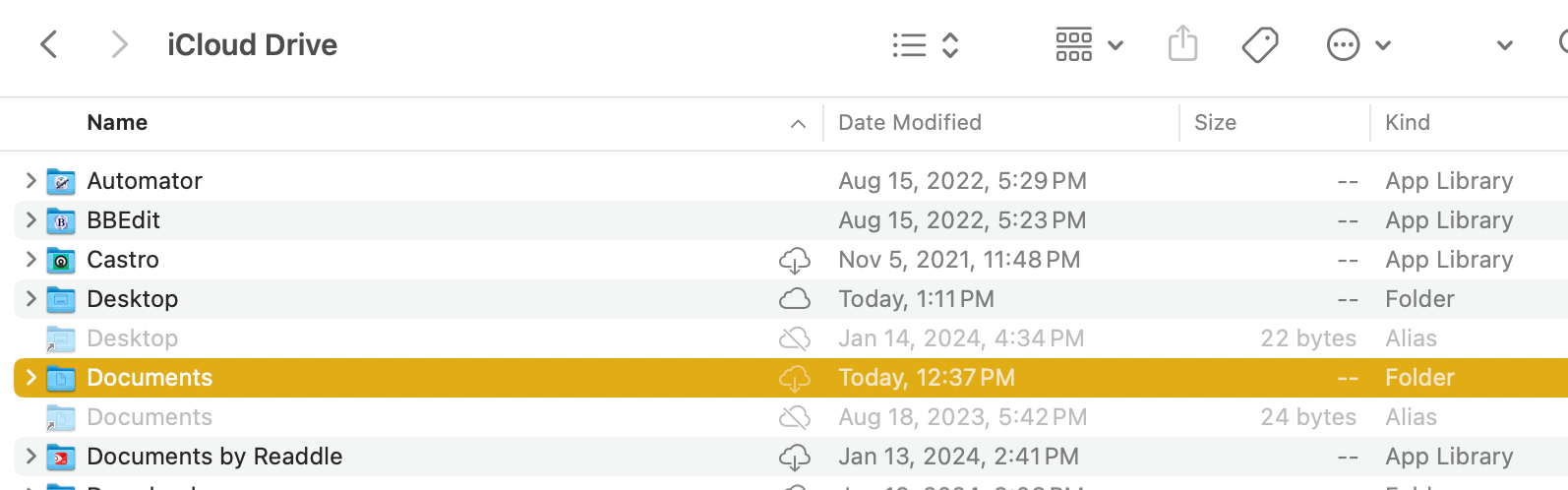The width and height of the screenshot is (1568, 490).
Task: Expand the selected Documents folder
Action: point(30,377)
